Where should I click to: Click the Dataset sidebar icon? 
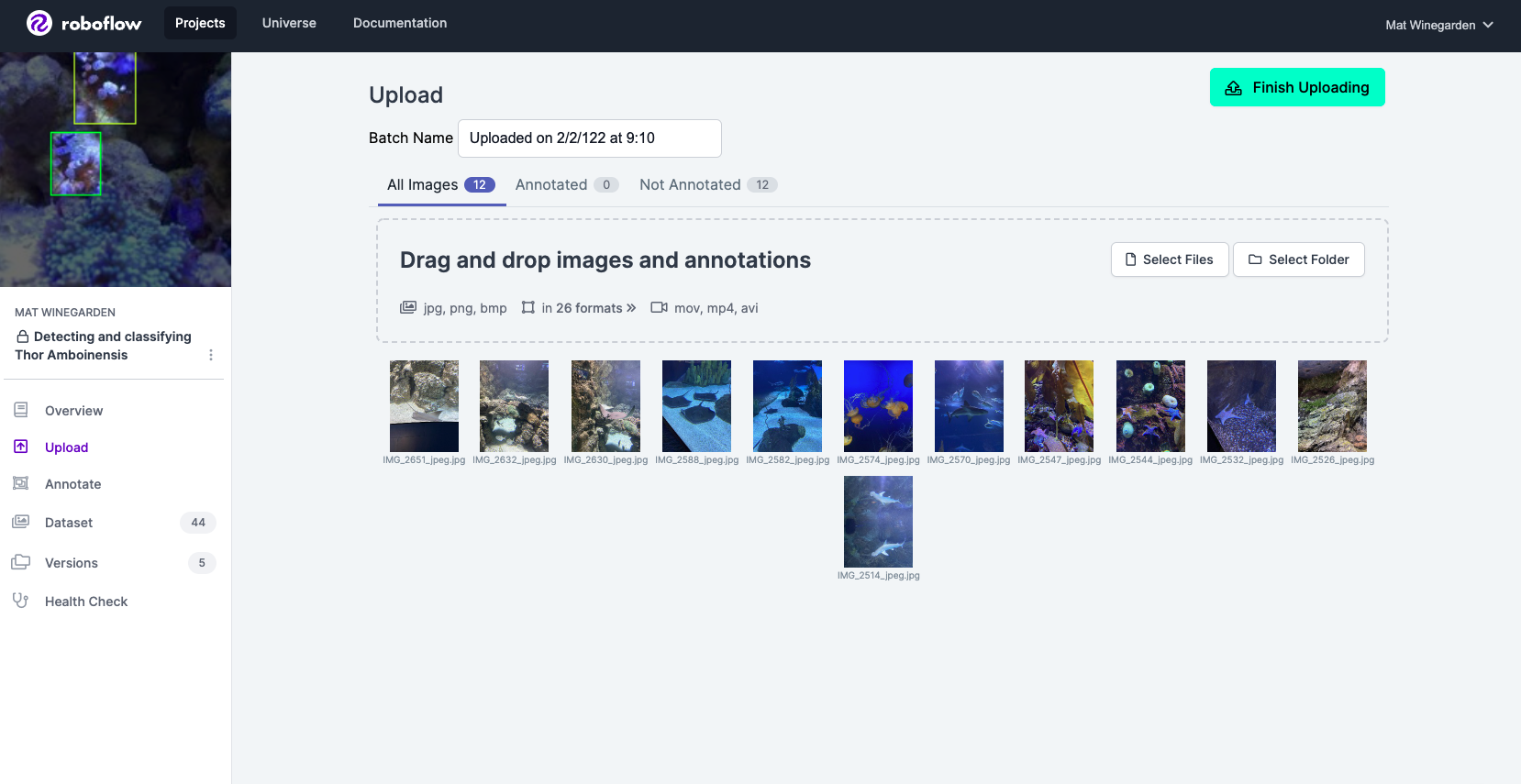coord(21,522)
